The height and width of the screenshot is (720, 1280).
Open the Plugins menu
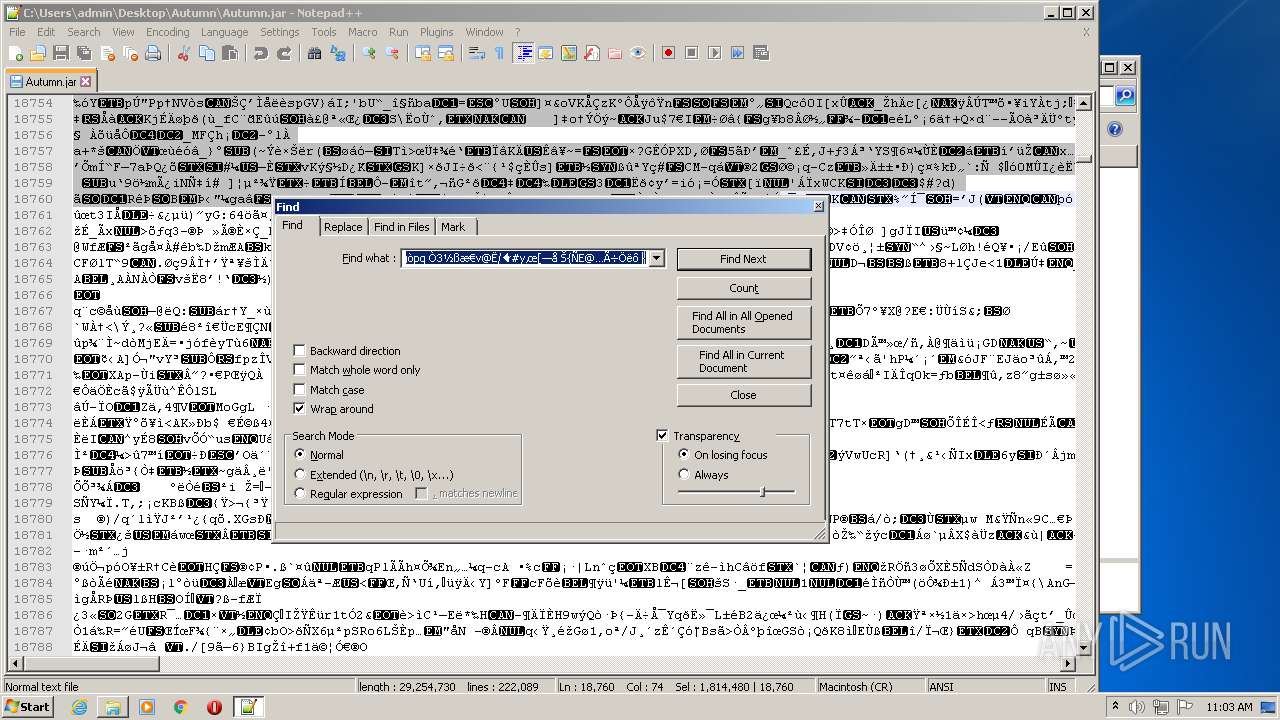[436, 32]
